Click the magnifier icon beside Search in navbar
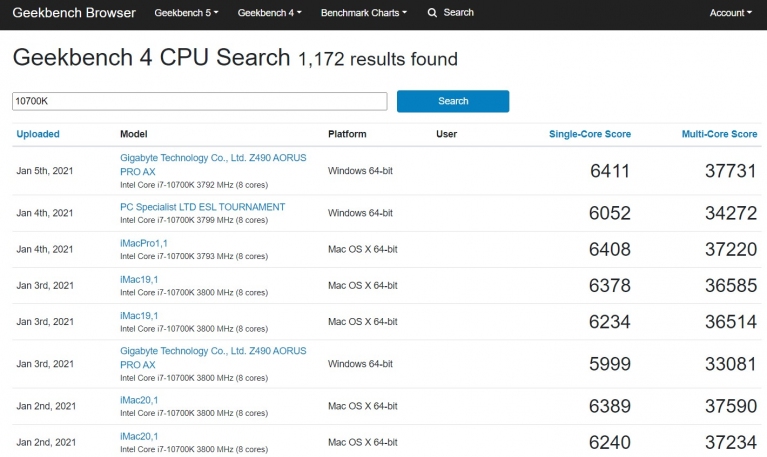 point(432,13)
